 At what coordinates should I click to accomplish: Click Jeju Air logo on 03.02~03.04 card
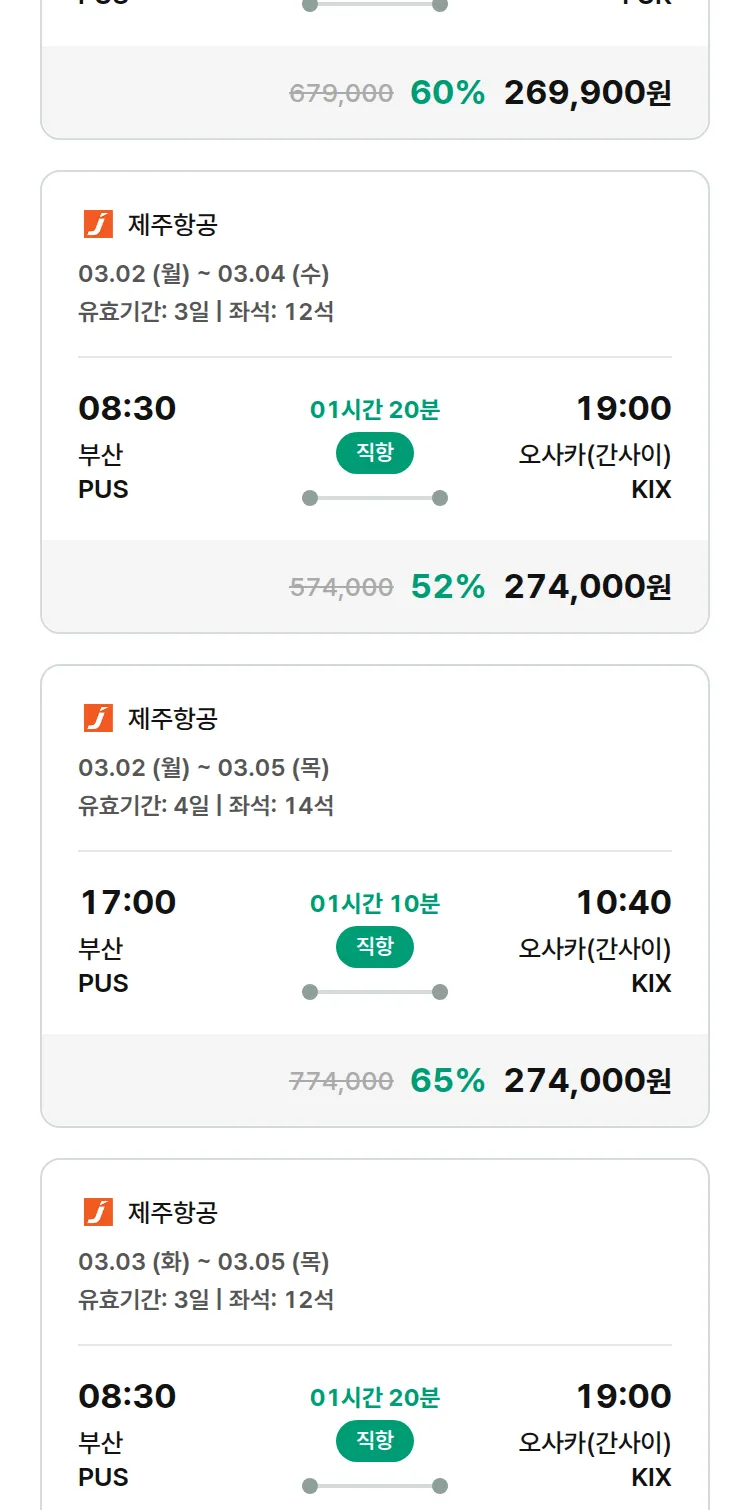pyautogui.click(x=98, y=224)
